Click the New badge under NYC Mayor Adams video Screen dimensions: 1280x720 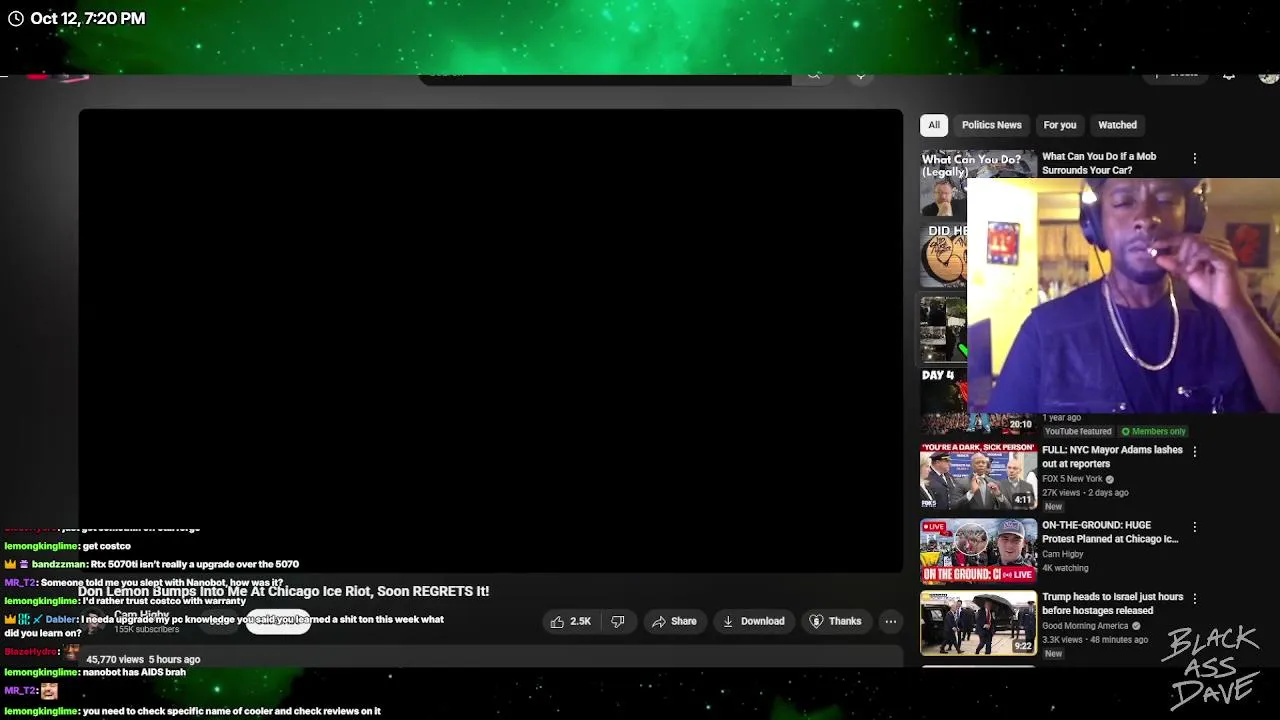1053,507
